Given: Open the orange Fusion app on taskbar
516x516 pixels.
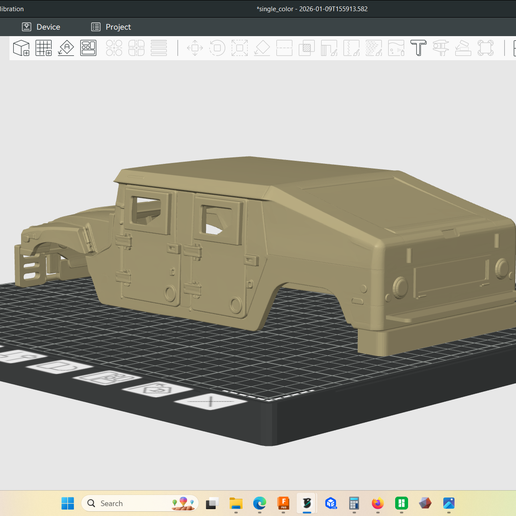Looking at the screenshot, I should [x=283, y=503].
